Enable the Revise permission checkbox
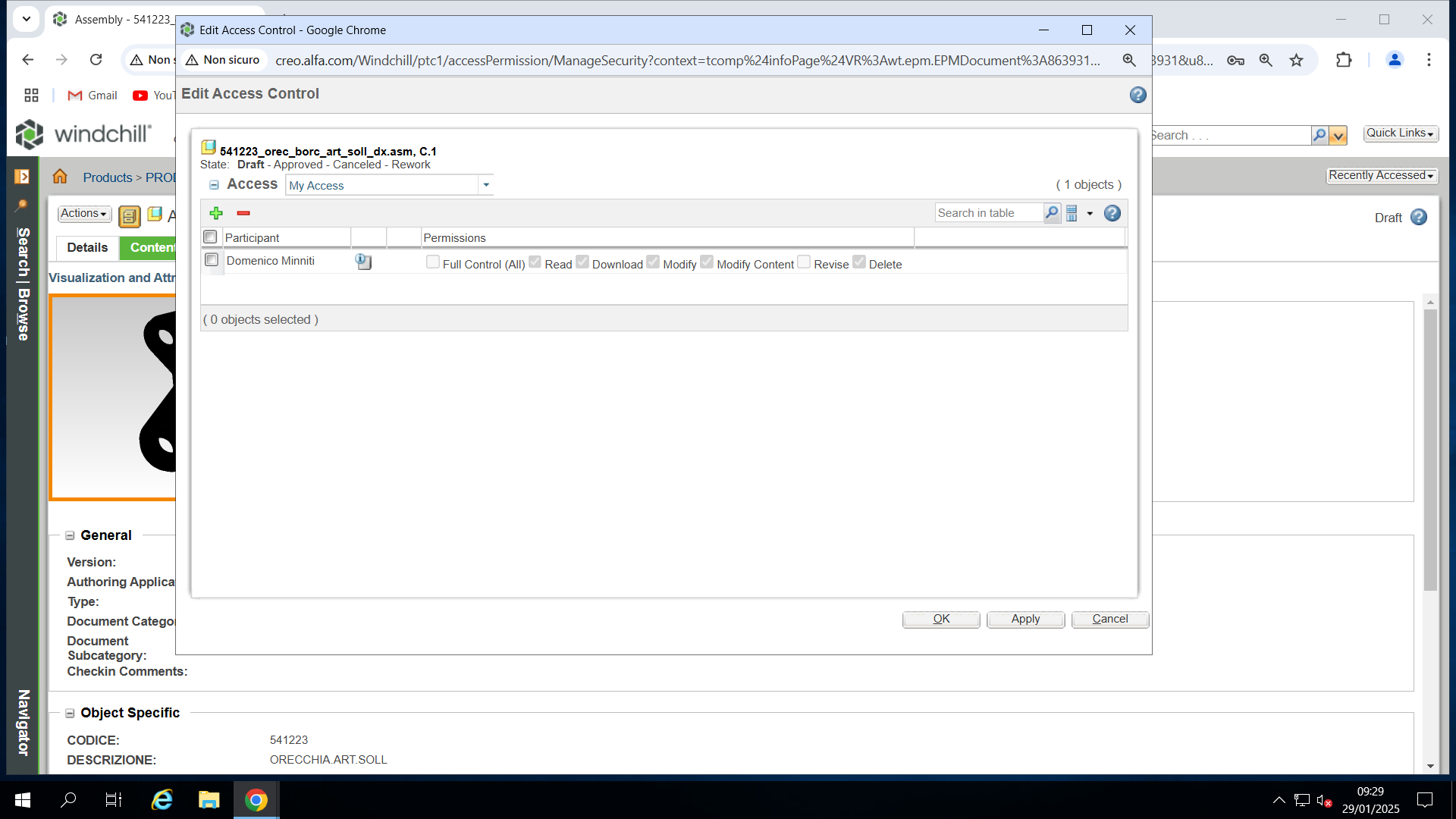The height and width of the screenshot is (819, 1456). (803, 262)
